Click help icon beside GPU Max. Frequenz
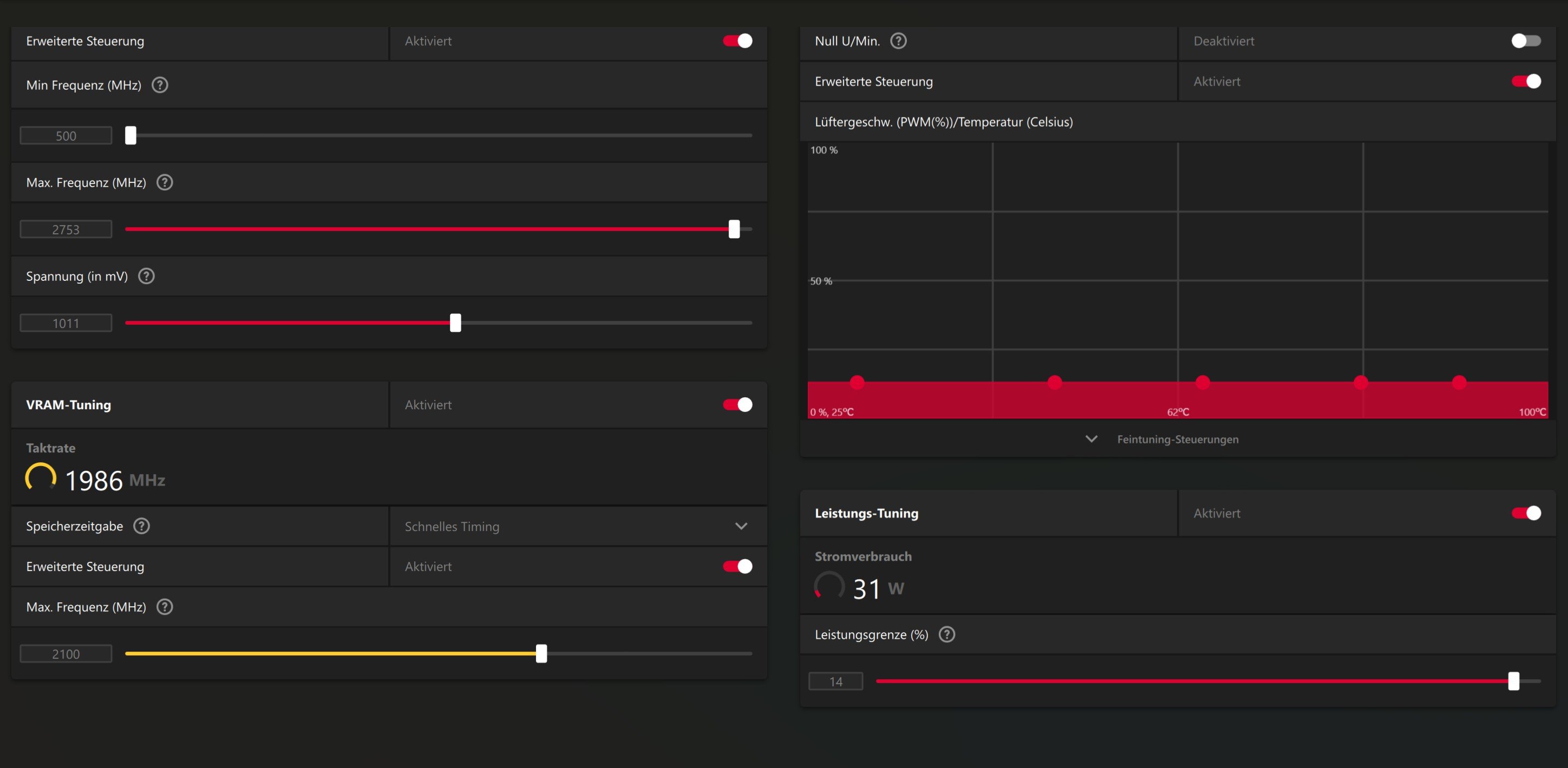This screenshot has width=1568, height=768. pyautogui.click(x=165, y=182)
